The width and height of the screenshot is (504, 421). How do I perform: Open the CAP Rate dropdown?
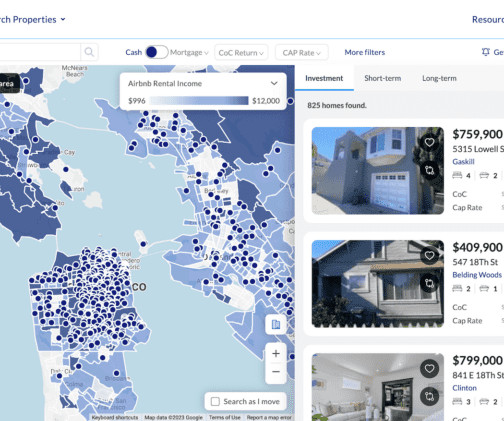(x=302, y=53)
